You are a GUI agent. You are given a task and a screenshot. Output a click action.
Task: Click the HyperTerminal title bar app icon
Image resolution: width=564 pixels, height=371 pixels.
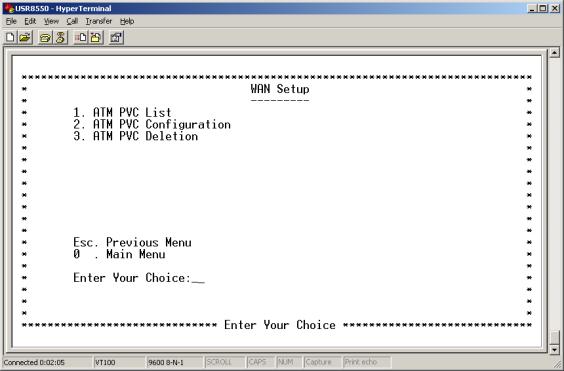(x=9, y=8)
